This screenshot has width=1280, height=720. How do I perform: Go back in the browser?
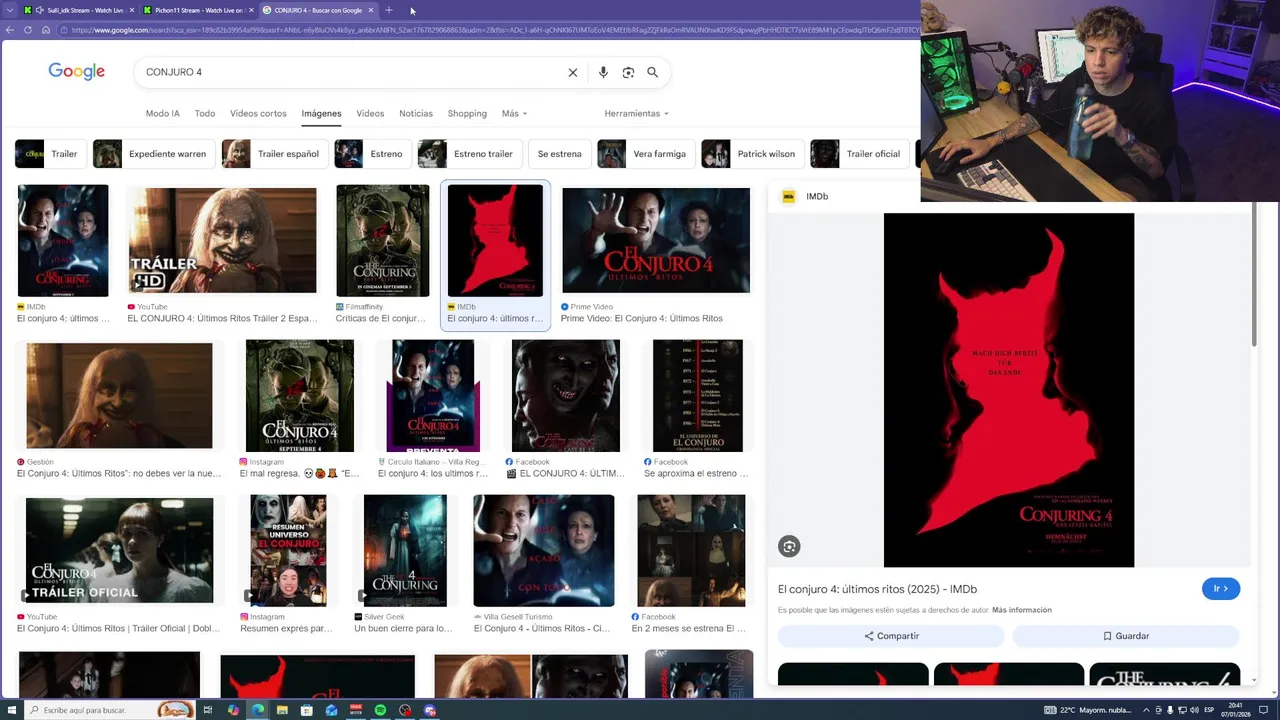point(9,30)
